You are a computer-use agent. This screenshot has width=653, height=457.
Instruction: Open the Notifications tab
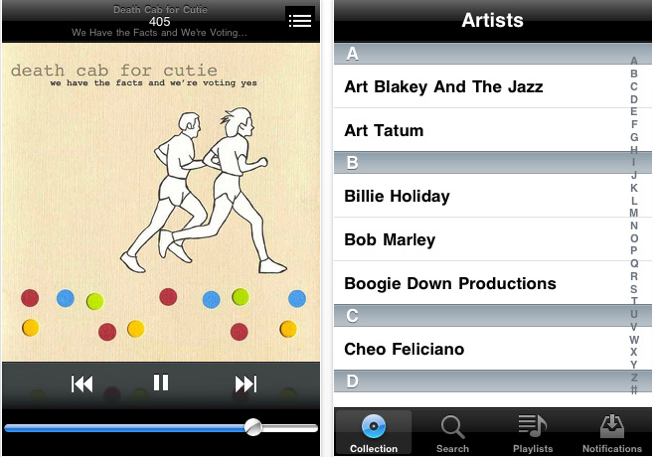tap(612, 432)
